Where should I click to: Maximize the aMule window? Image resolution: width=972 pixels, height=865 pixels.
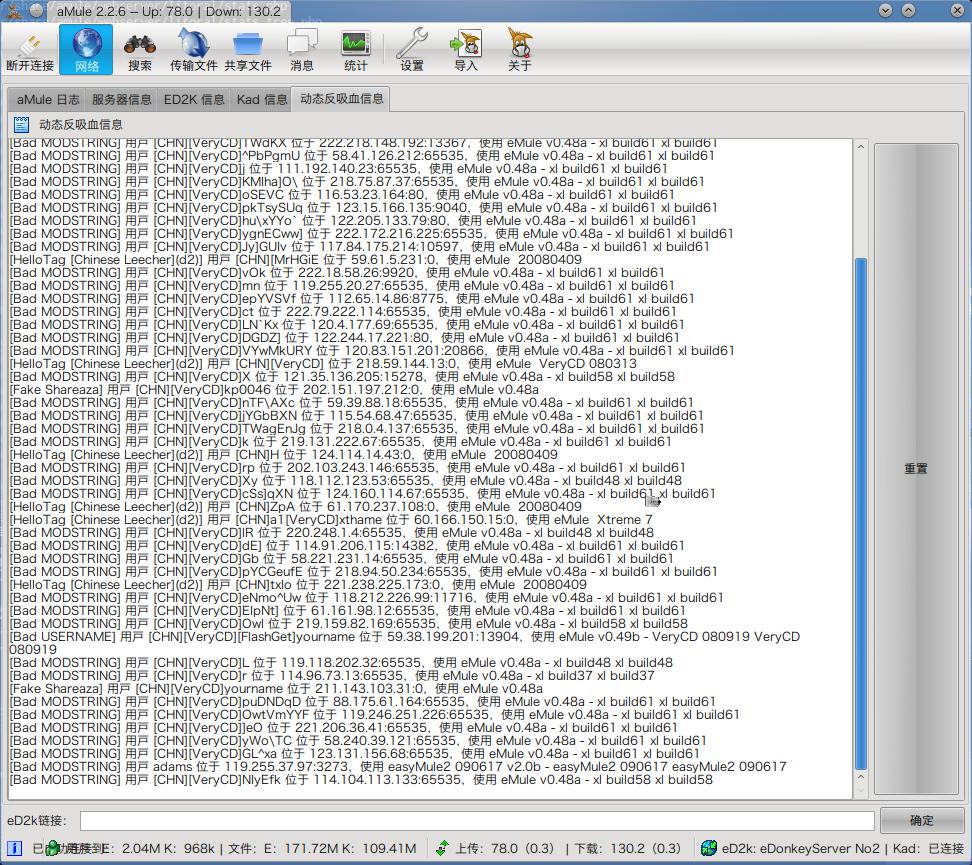pyautogui.click(x=908, y=11)
